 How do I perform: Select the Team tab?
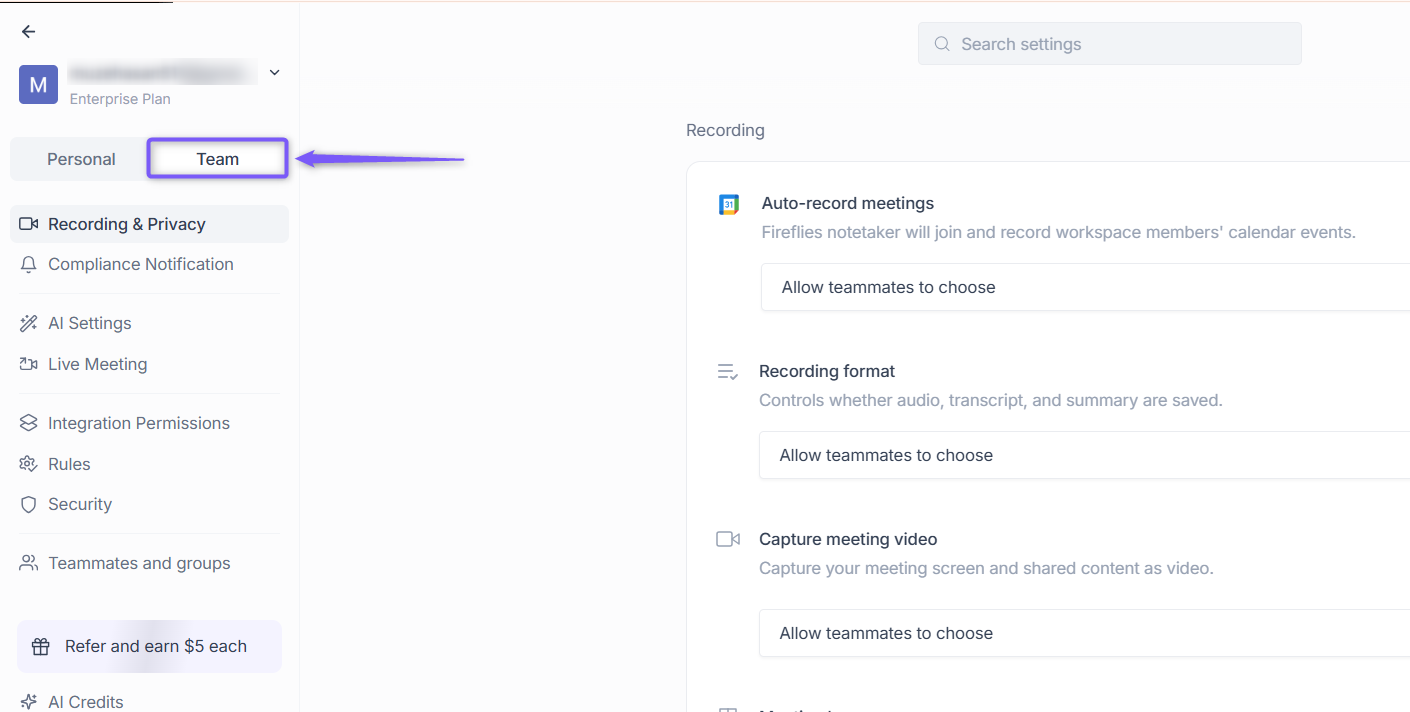tap(218, 160)
